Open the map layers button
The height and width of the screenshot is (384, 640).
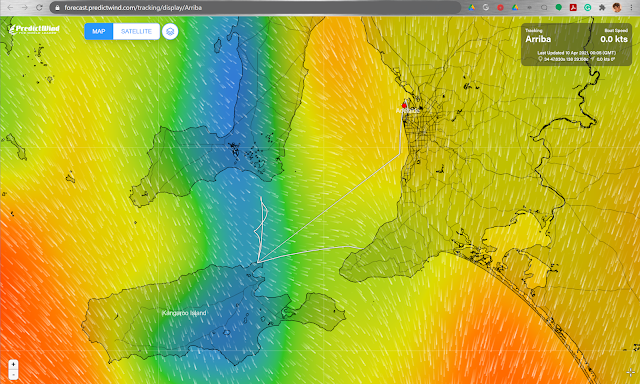[170, 31]
